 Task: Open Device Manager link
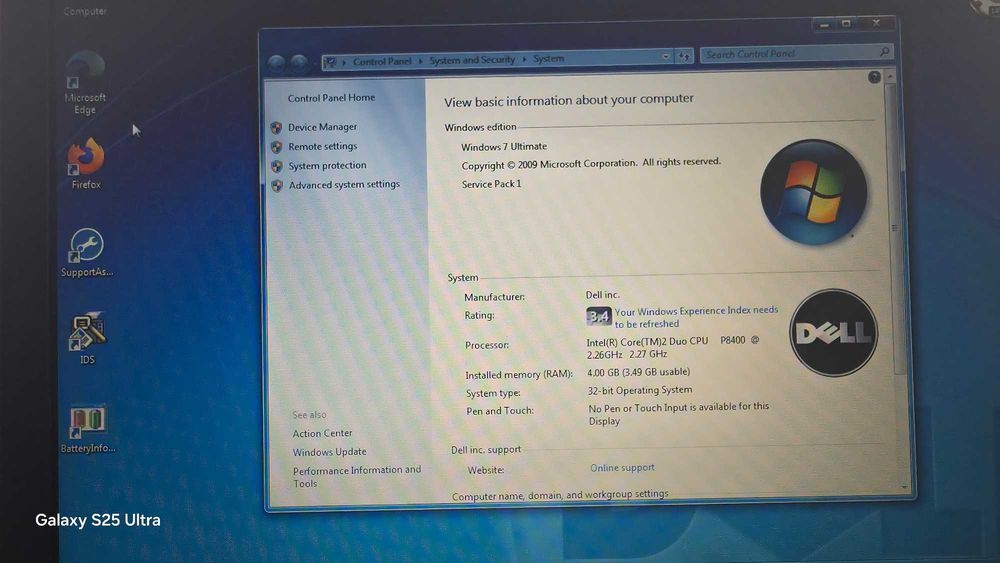tap(322, 127)
